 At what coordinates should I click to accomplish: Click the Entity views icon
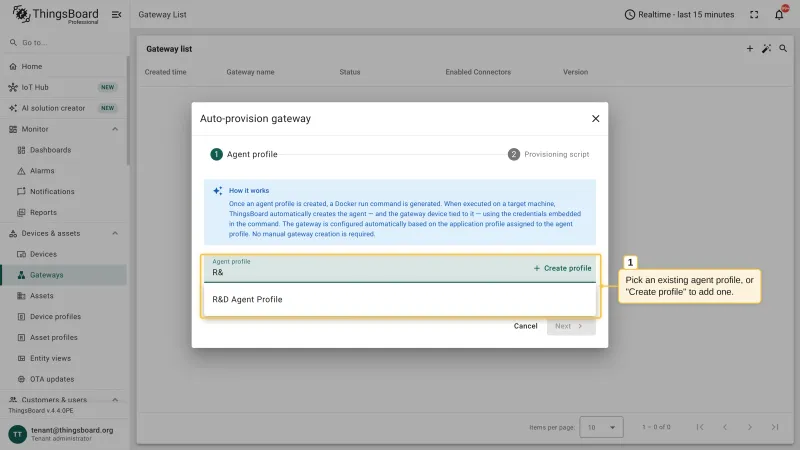coord(21,358)
